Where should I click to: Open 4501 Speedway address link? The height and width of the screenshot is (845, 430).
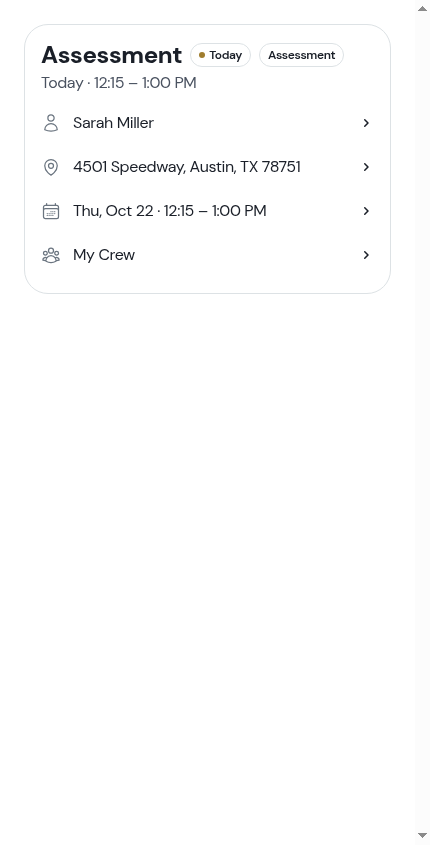click(x=207, y=167)
